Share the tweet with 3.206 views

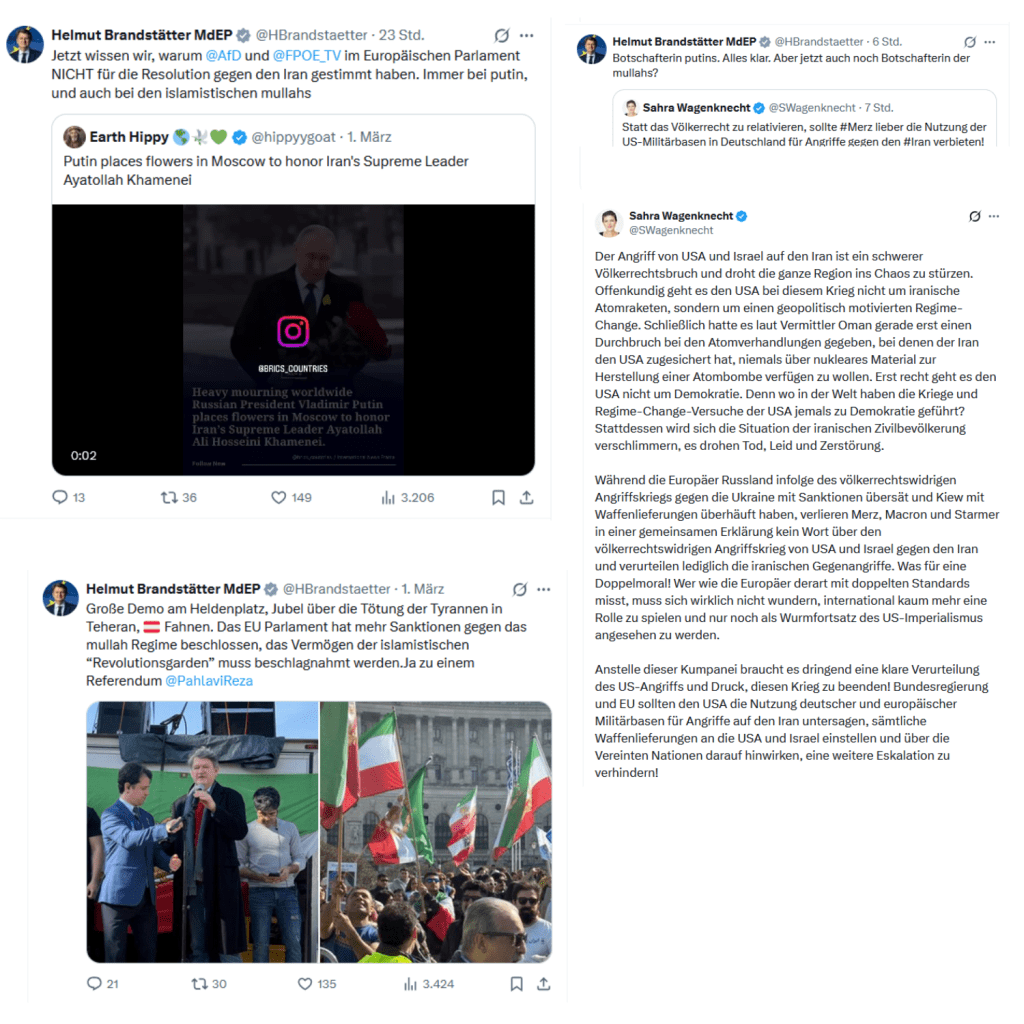tap(527, 498)
